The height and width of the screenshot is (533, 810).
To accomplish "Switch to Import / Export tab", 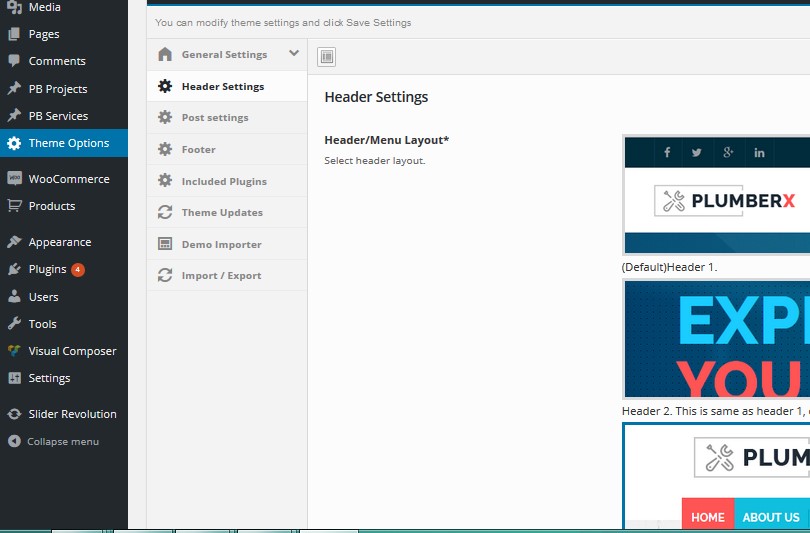I will 227,275.
